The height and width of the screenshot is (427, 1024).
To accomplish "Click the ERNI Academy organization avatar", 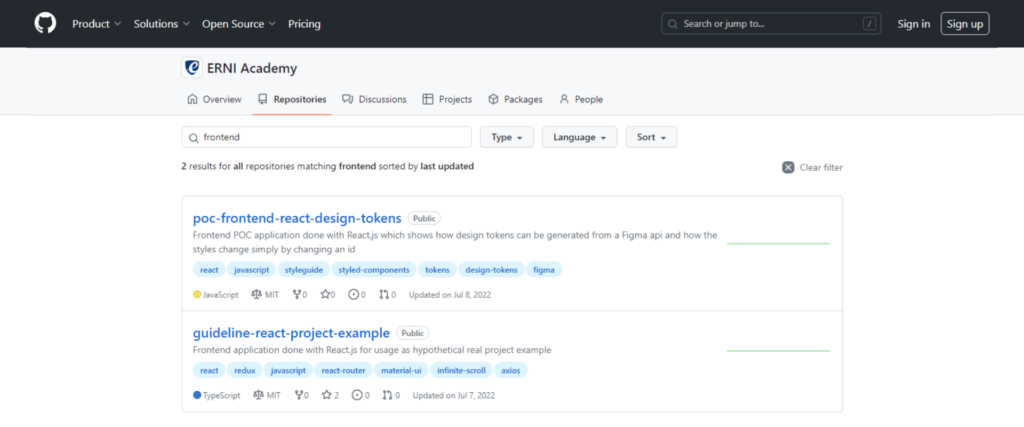I will [x=191, y=68].
